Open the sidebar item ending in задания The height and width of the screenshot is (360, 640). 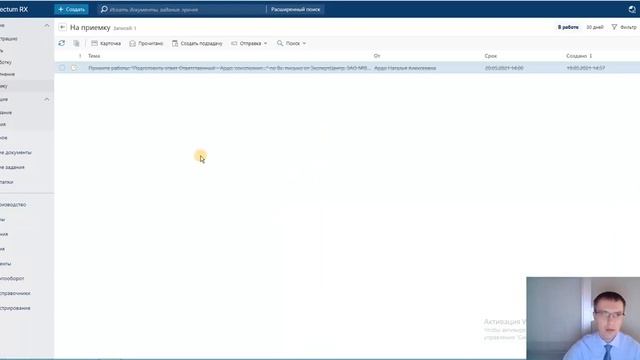click(x=12, y=167)
